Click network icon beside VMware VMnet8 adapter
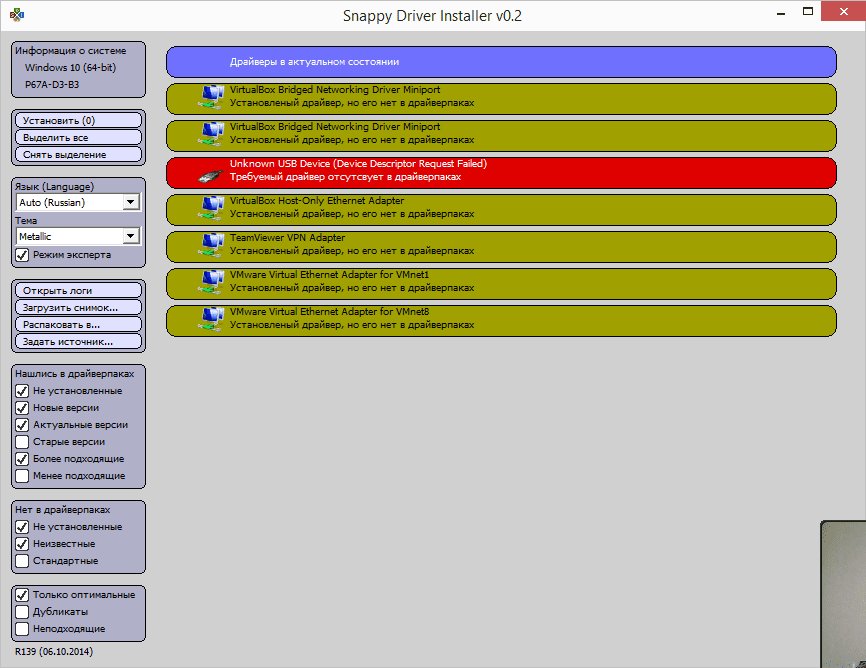The image size is (866, 668). coord(212,319)
